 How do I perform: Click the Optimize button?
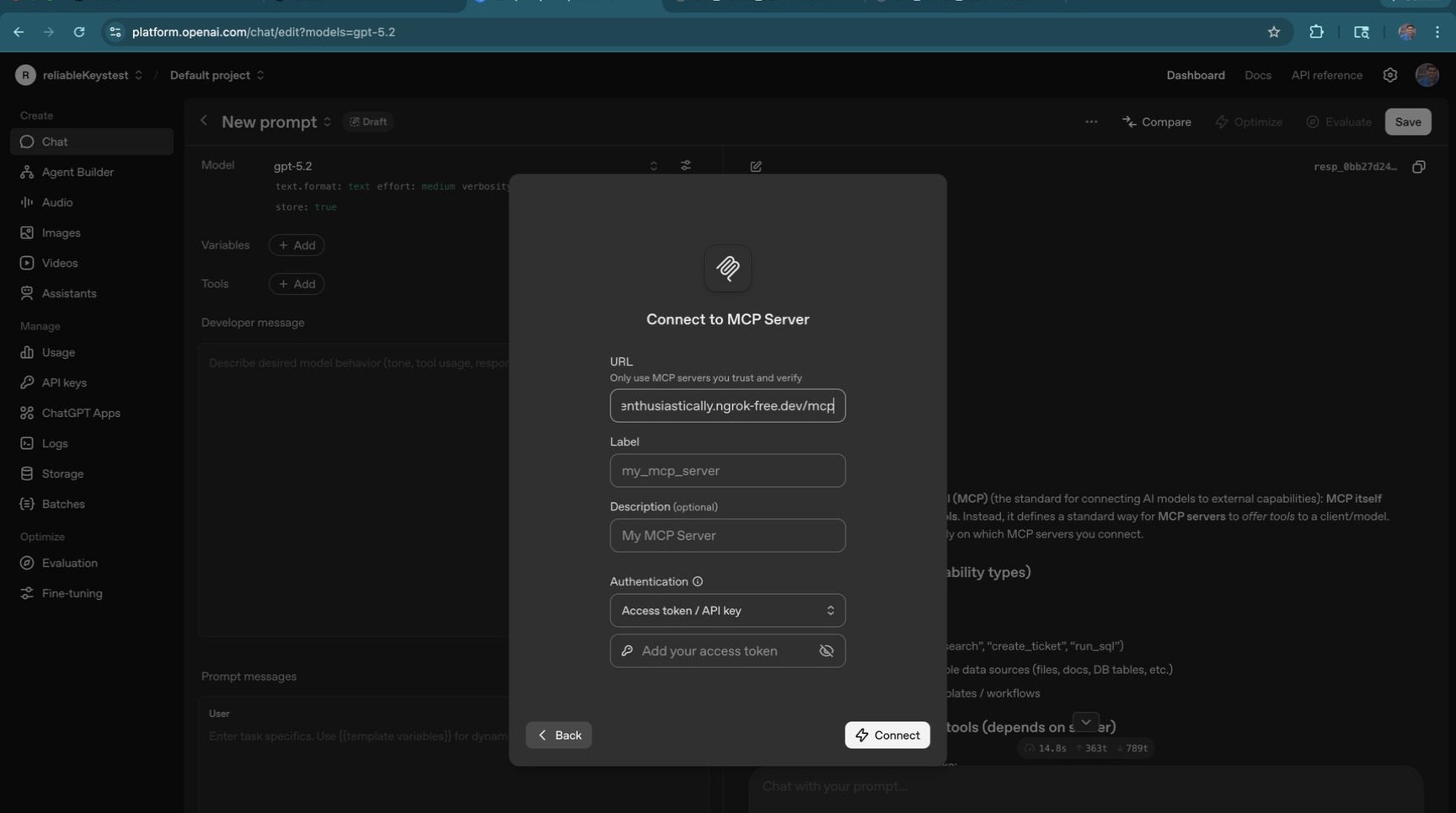click(1249, 121)
